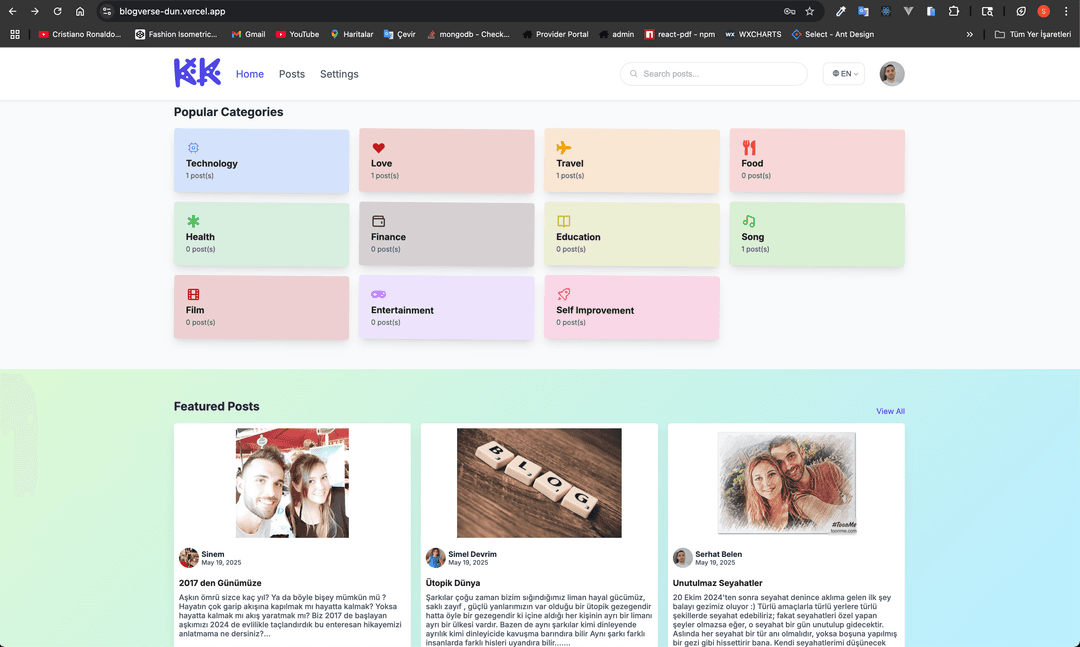Click the Self Improvement rocket icon

point(564,294)
